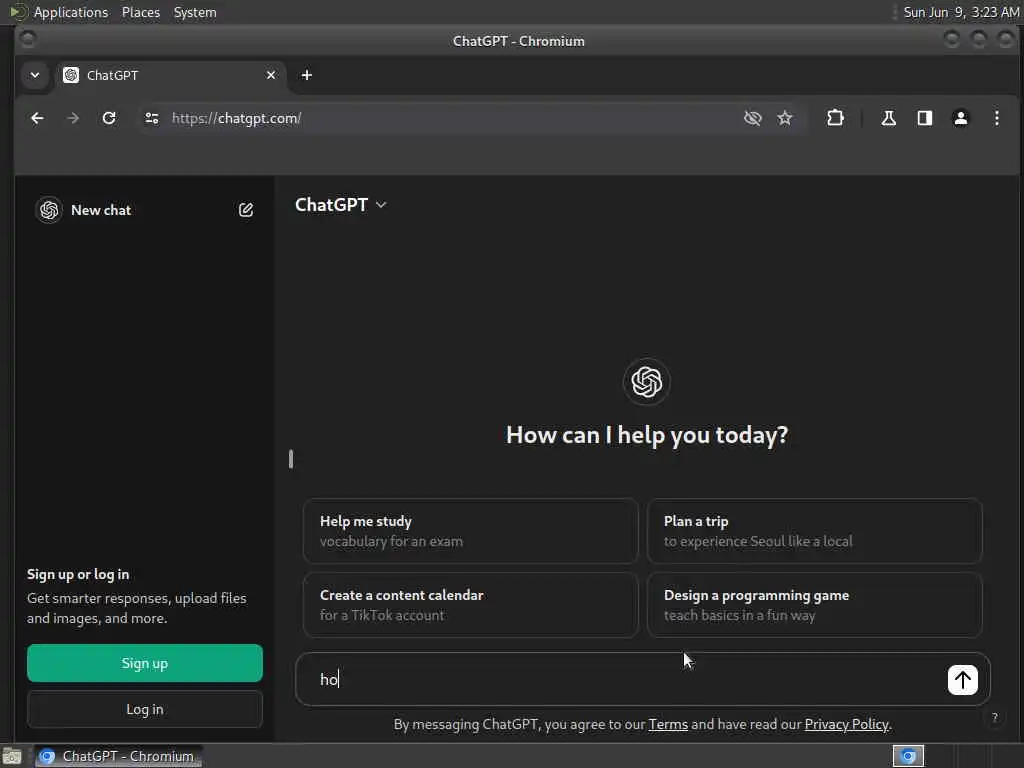Bookmark this page with the star icon
This screenshot has height=768, width=1024.
pos(784,118)
